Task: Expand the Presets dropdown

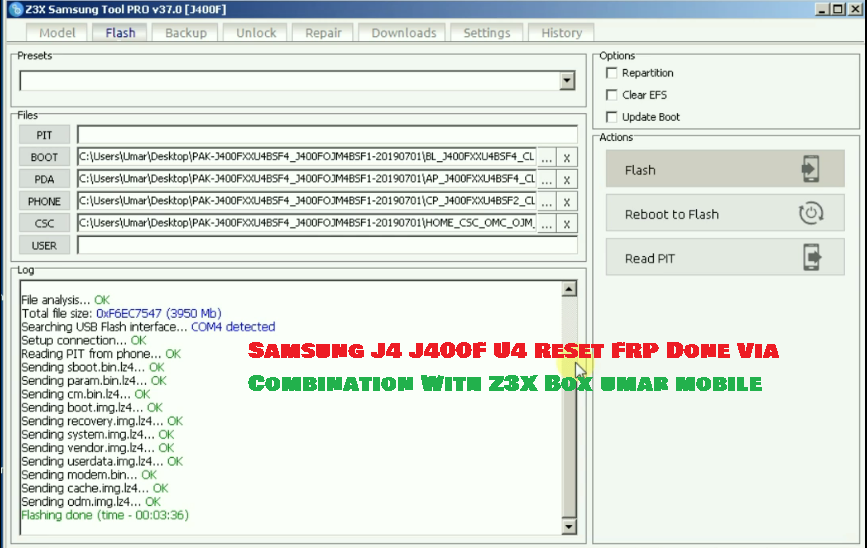Action: [567, 81]
